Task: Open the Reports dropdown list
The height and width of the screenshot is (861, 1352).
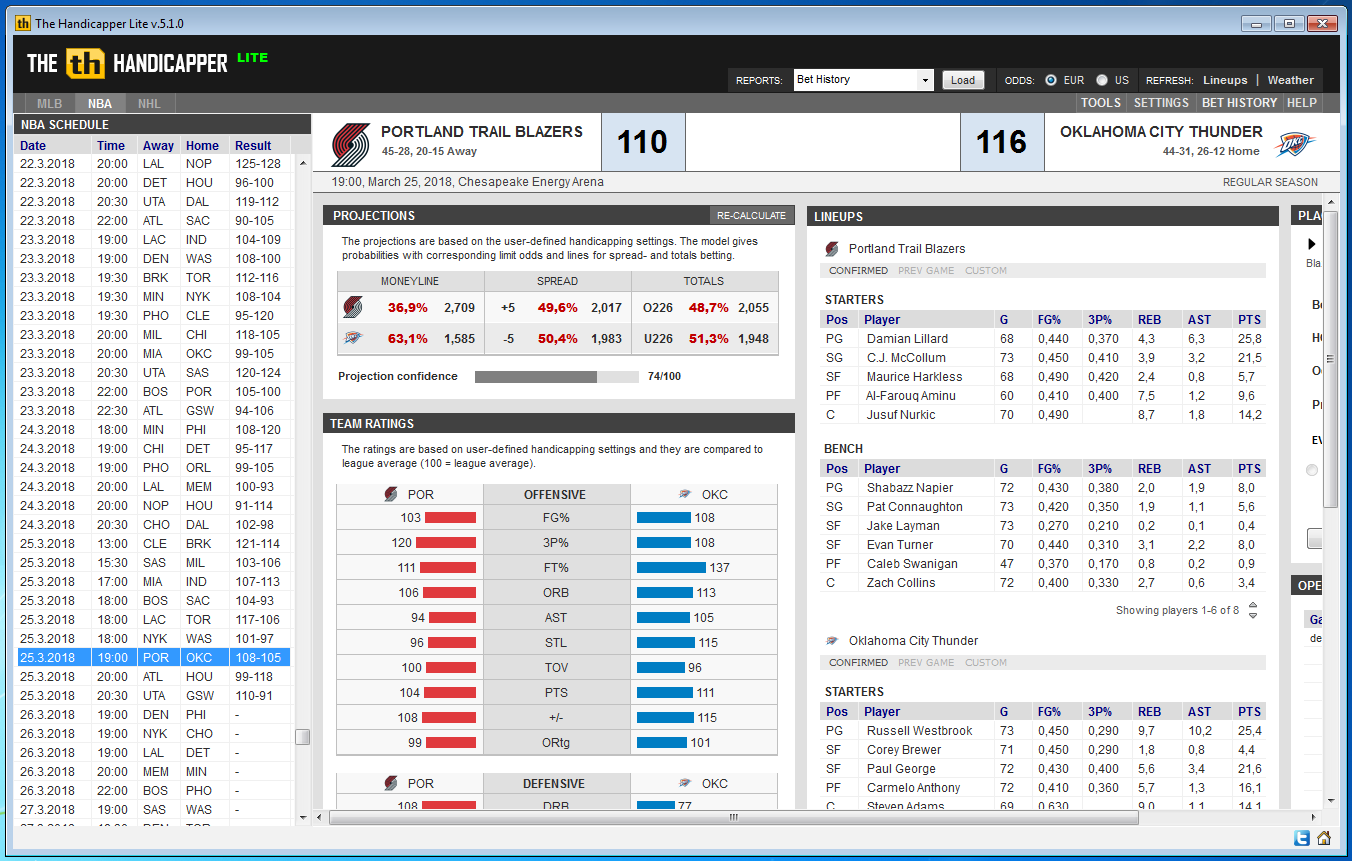Action: click(x=925, y=80)
